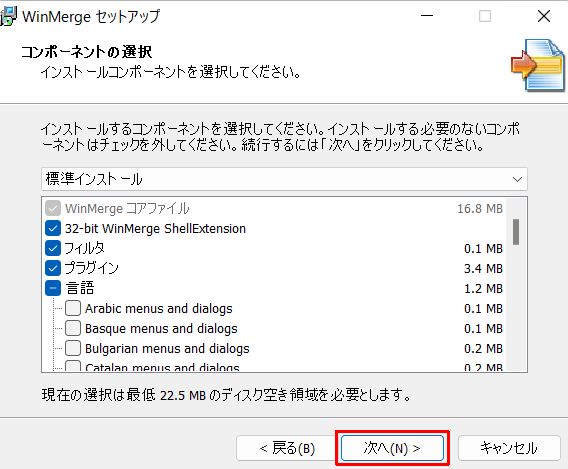Open the 標準インストール install type dropdown
568x469 pixels.
tap(284, 179)
